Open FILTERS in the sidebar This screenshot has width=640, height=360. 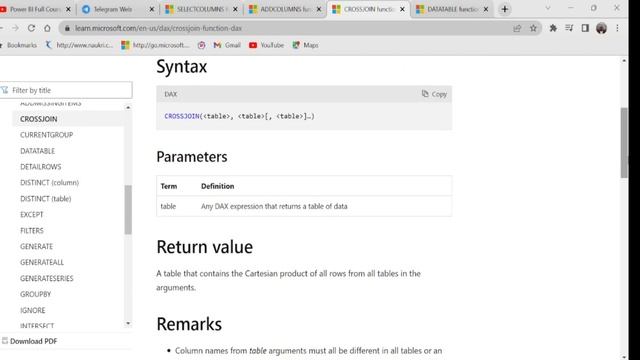tap(32, 231)
